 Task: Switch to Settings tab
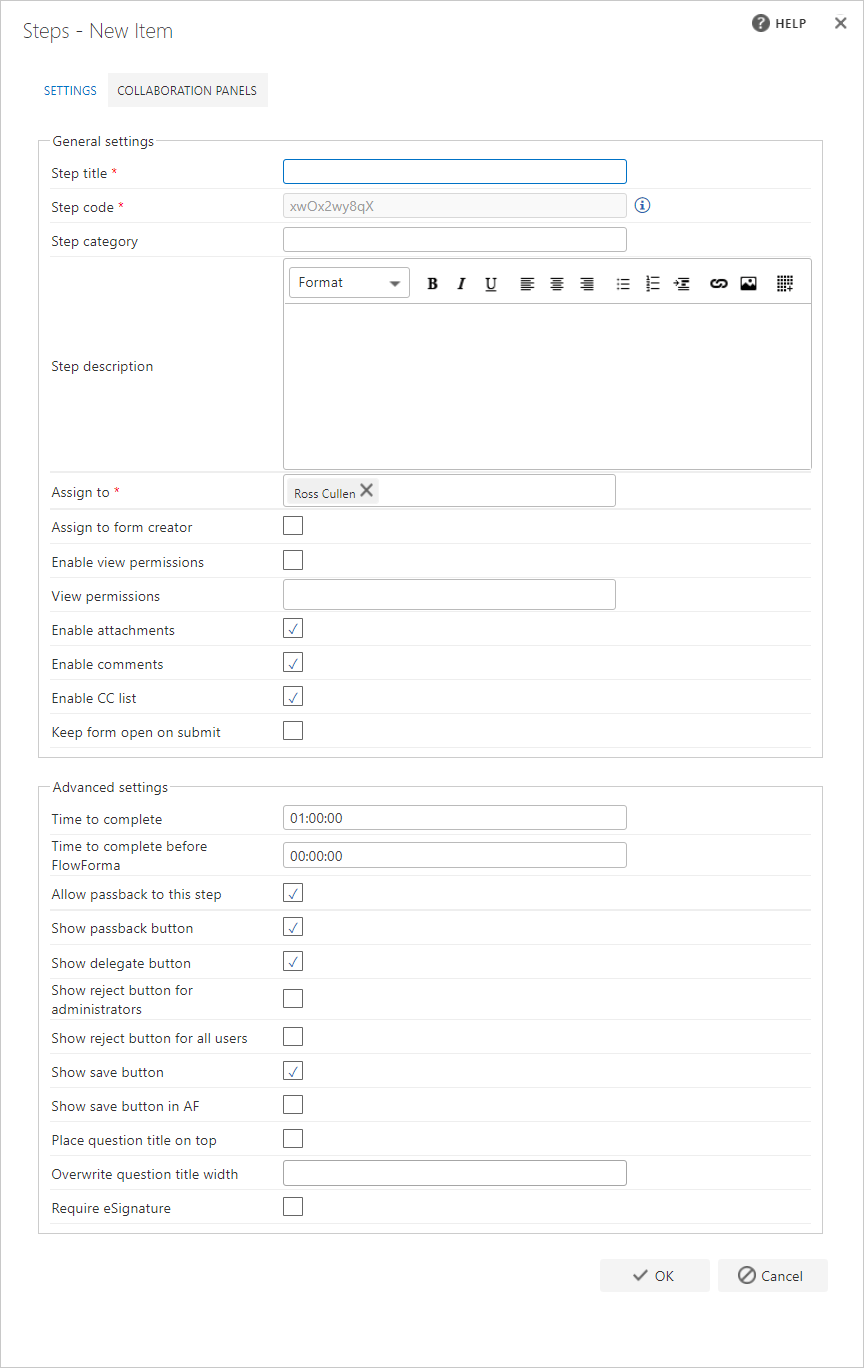tap(70, 90)
